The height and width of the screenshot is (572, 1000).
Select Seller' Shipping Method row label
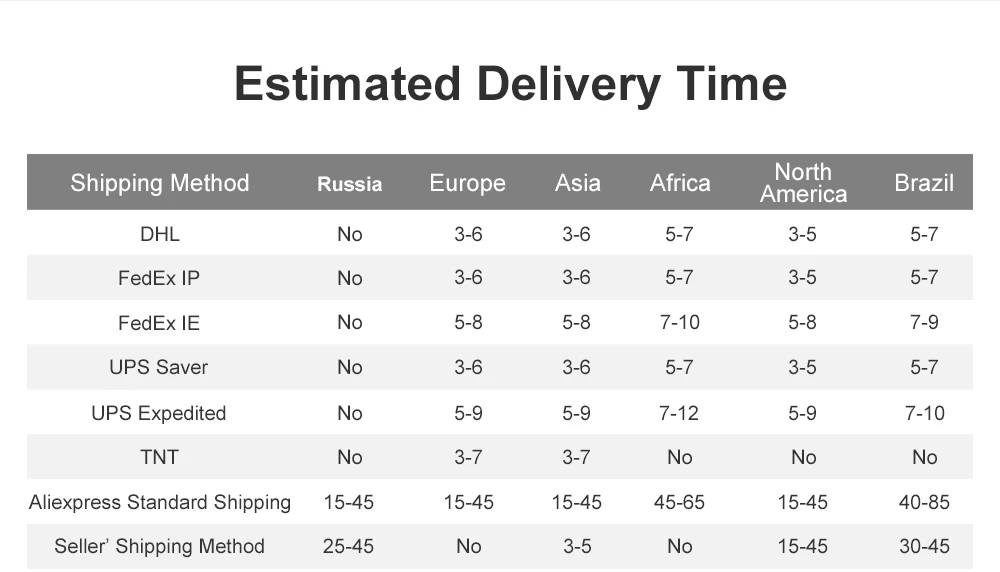[159, 546]
